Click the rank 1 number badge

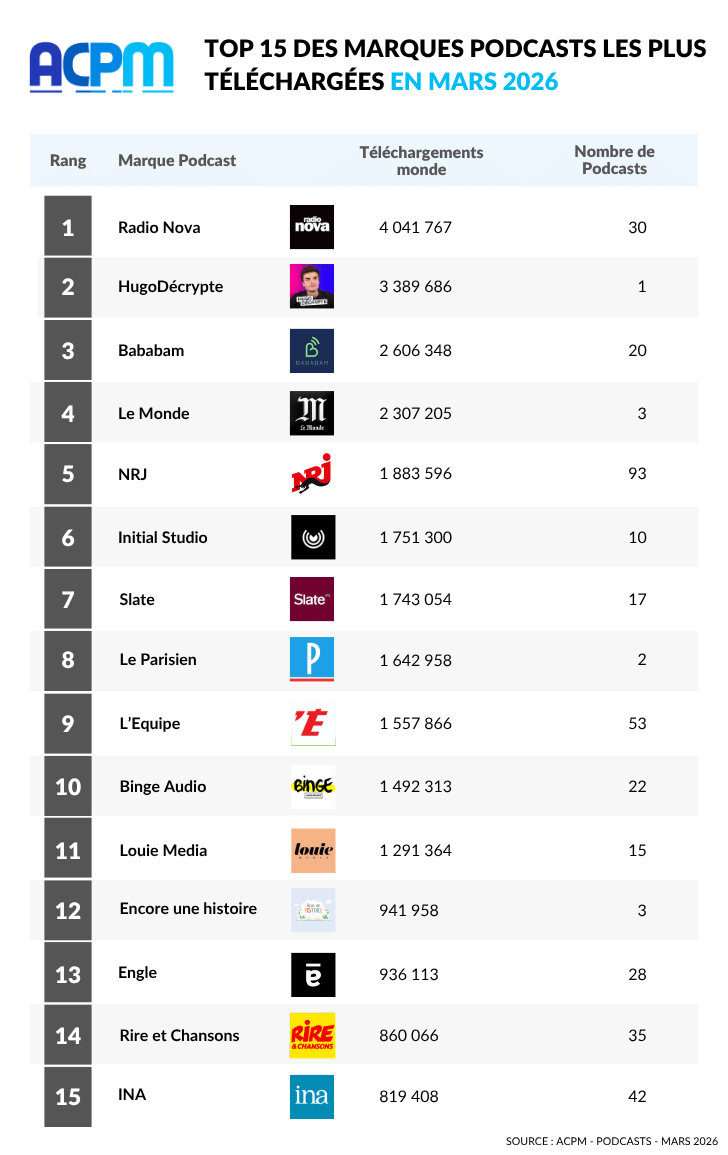coord(68,227)
